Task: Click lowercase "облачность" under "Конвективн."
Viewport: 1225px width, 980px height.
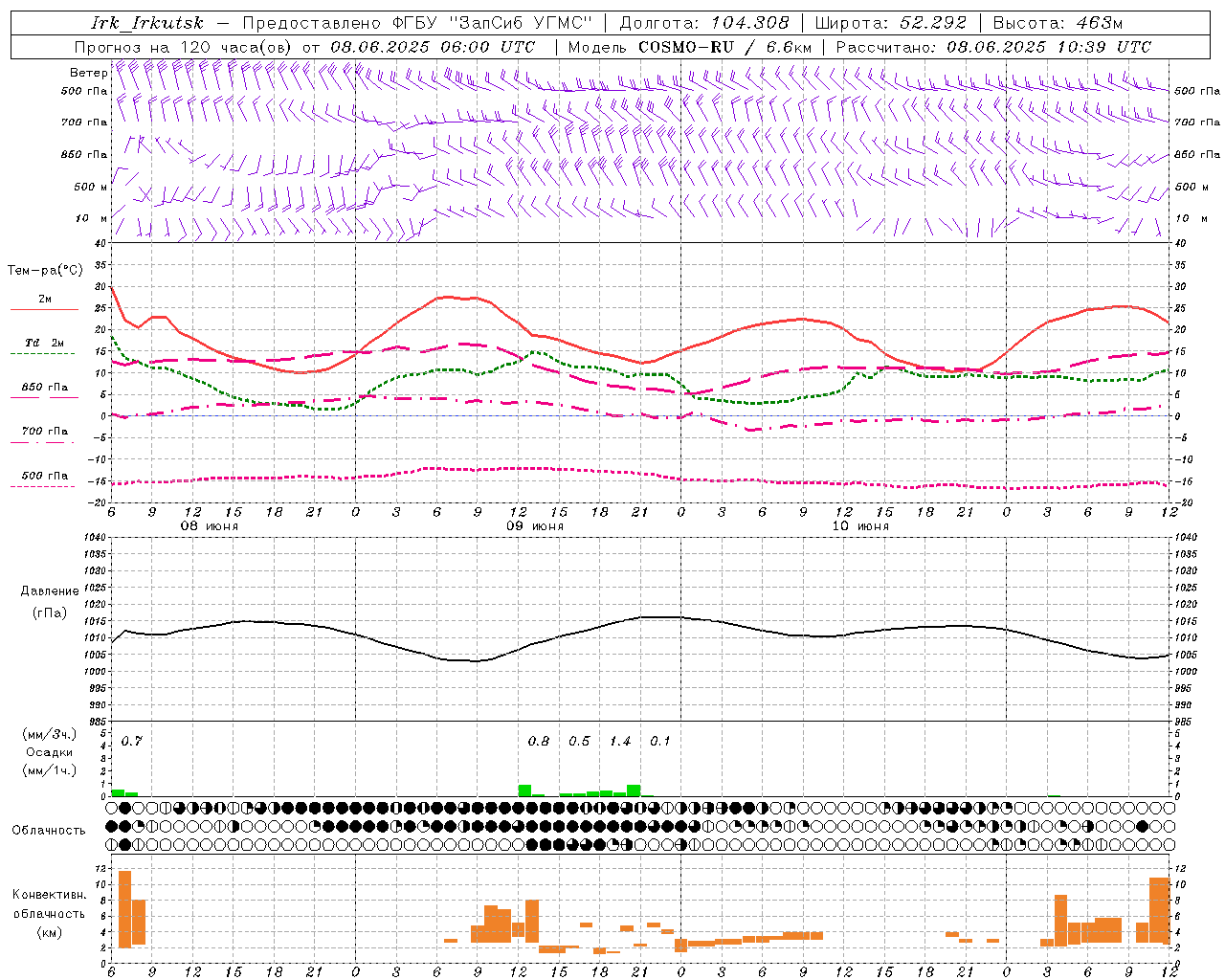Action: (x=49, y=914)
